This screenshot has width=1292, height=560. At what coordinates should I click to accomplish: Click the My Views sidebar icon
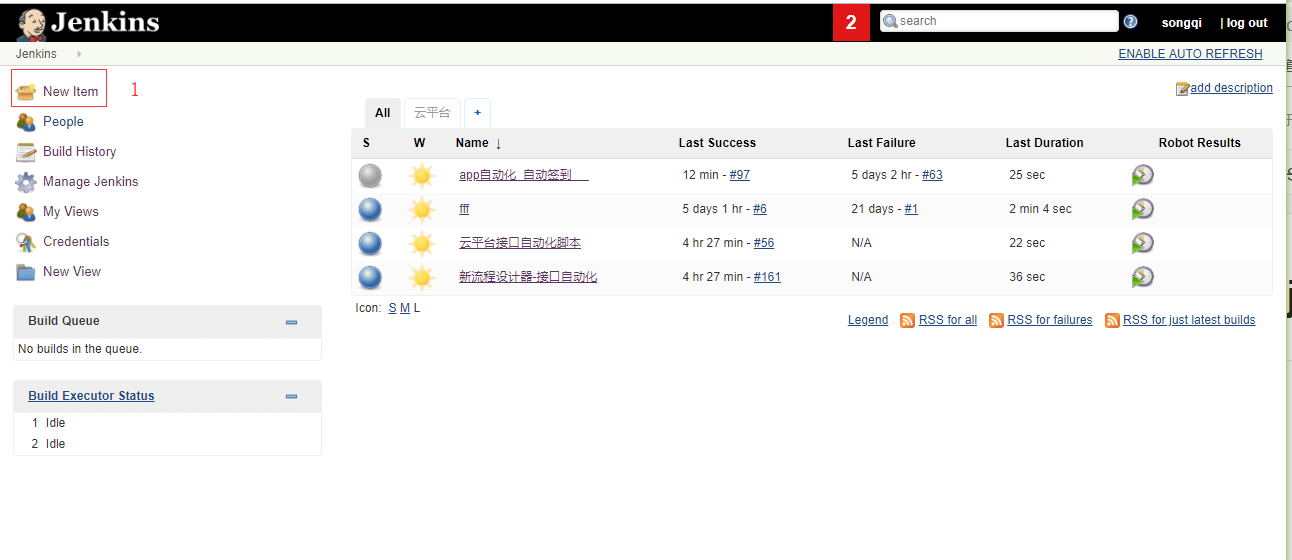[26, 211]
